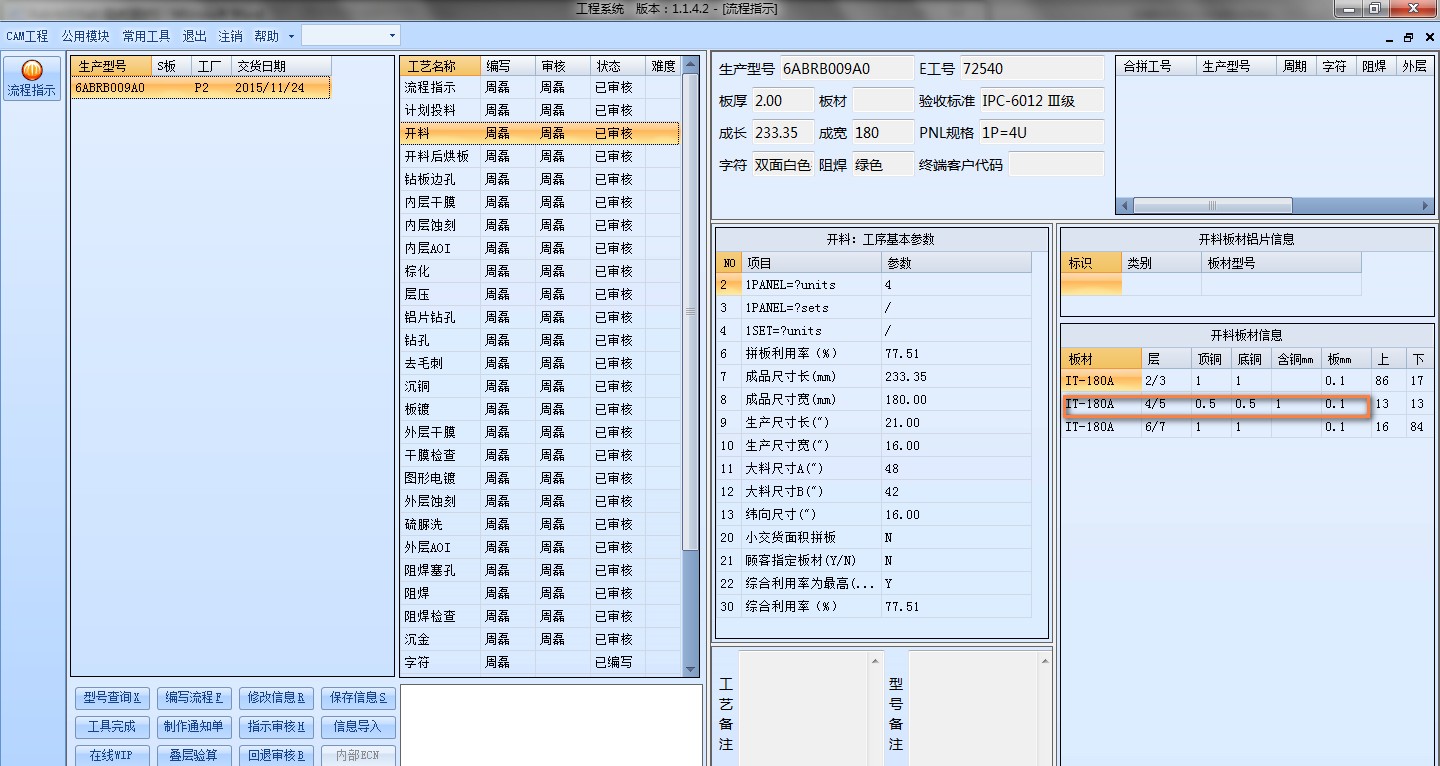Click the 退出 menu item
Screen dimensions: 1440x766
(x=194, y=36)
